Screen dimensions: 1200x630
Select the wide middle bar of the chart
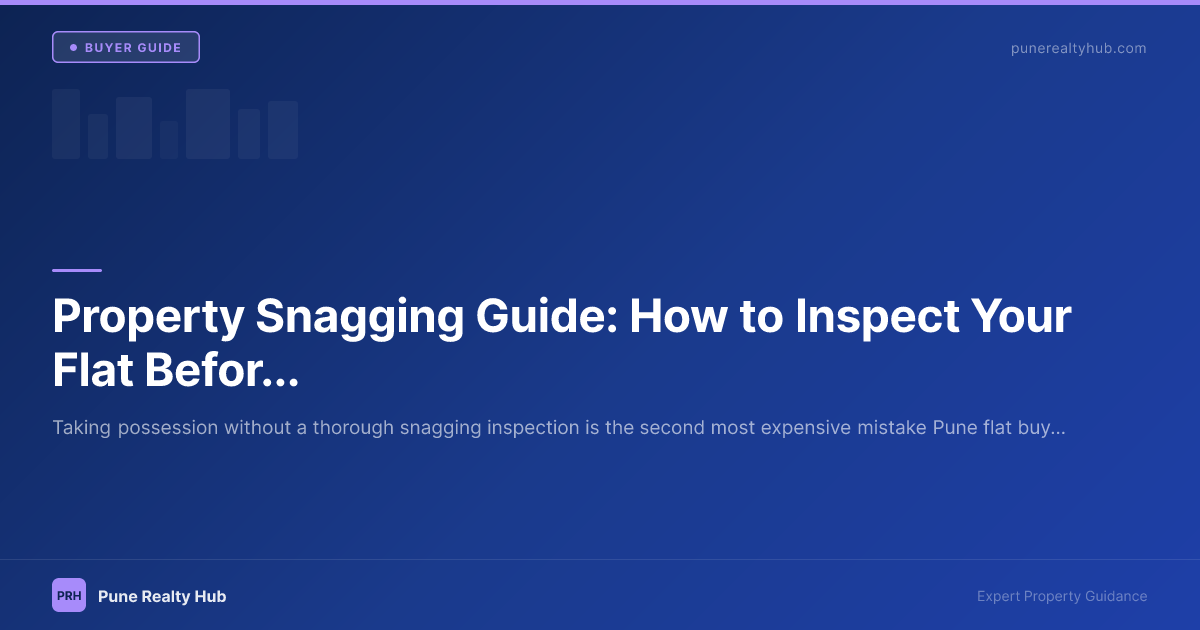point(208,123)
